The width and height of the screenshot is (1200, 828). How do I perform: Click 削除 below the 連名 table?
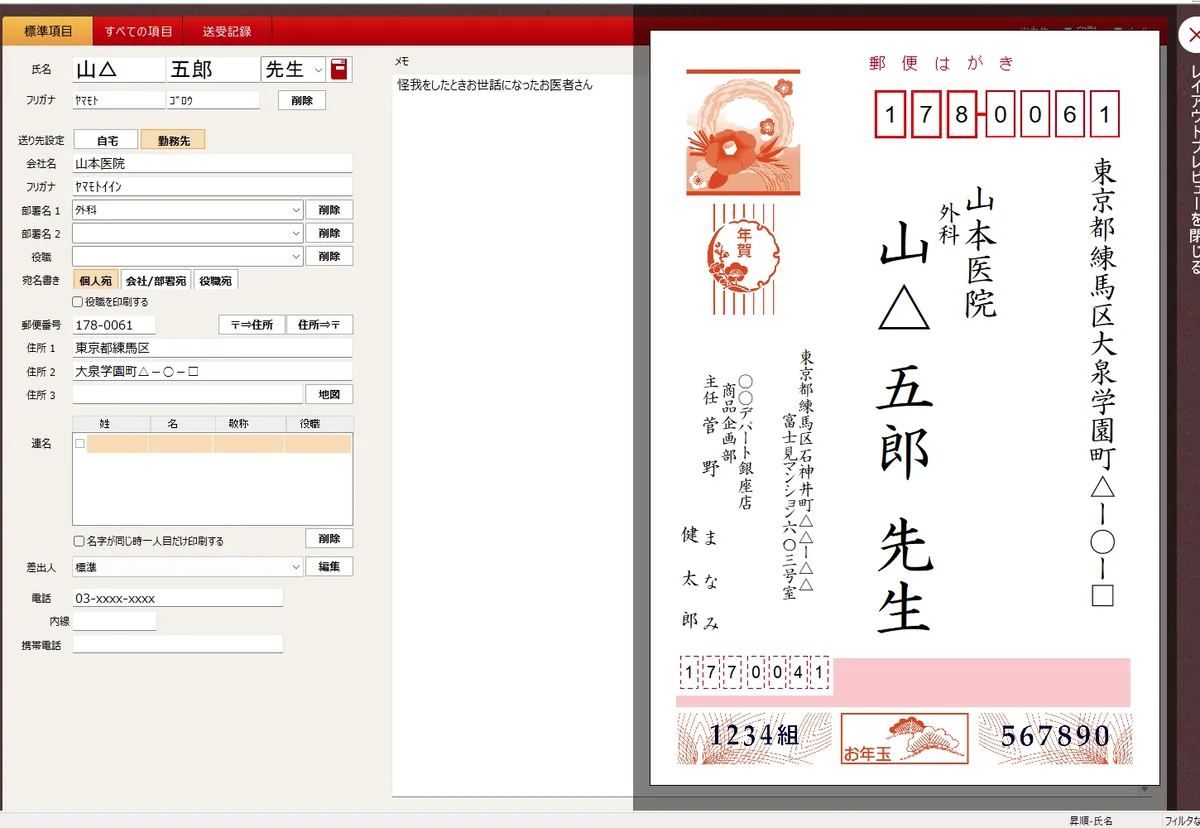pyautogui.click(x=329, y=539)
